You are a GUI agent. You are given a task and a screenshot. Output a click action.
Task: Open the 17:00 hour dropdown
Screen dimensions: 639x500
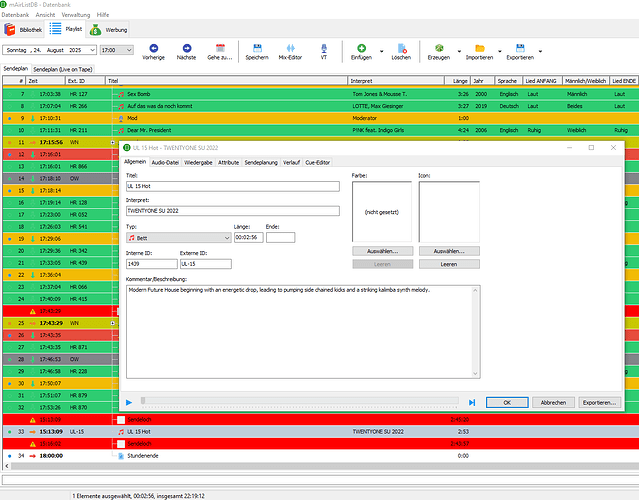coord(129,50)
